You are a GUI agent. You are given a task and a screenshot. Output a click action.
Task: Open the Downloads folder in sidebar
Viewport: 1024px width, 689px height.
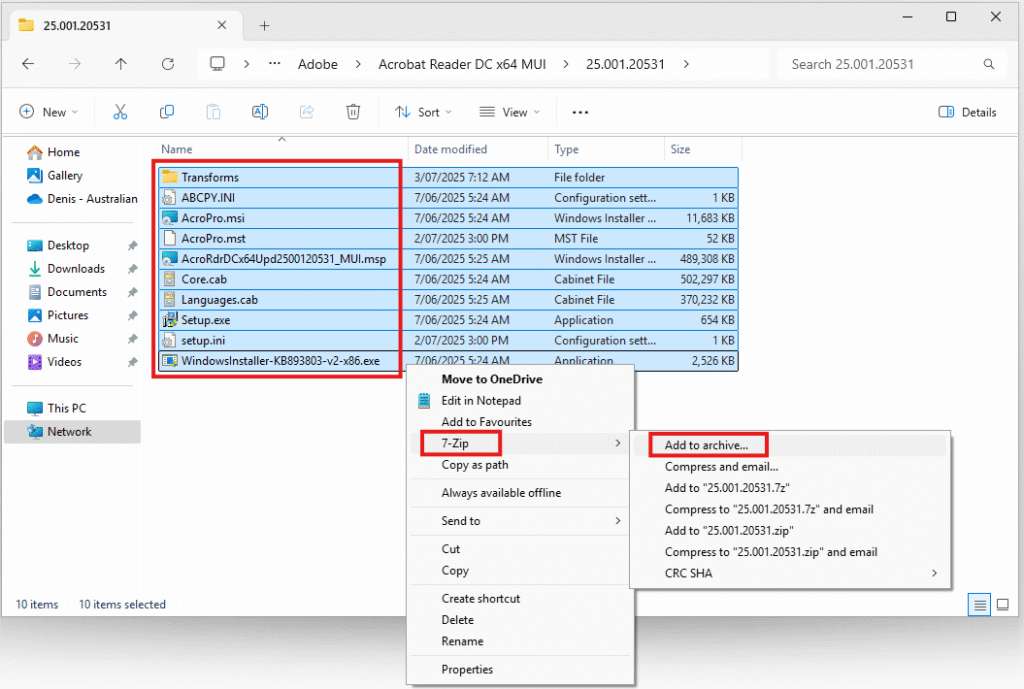click(x=76, y=269)
